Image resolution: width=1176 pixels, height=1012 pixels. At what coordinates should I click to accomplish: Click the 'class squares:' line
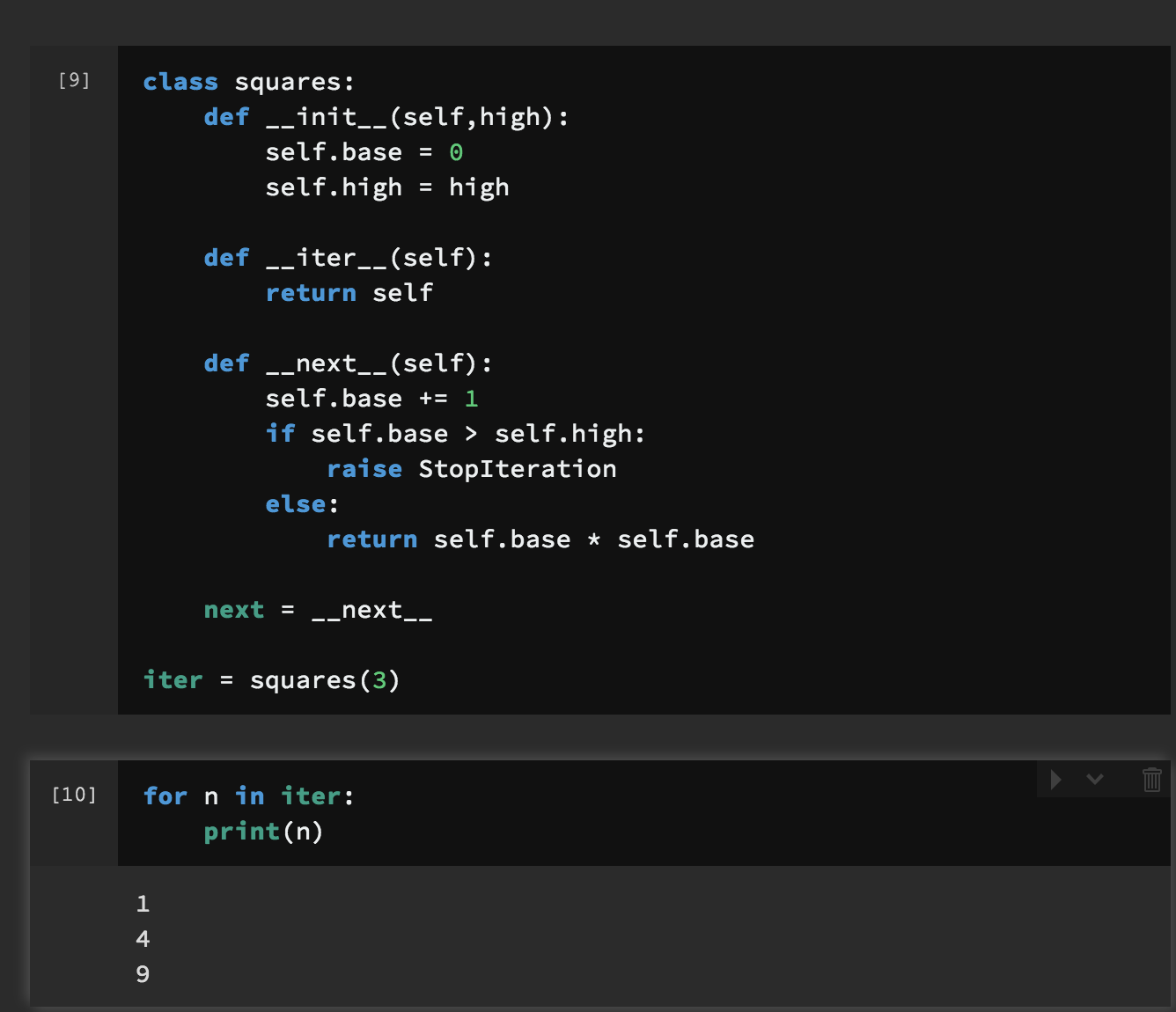pos(249,82)
